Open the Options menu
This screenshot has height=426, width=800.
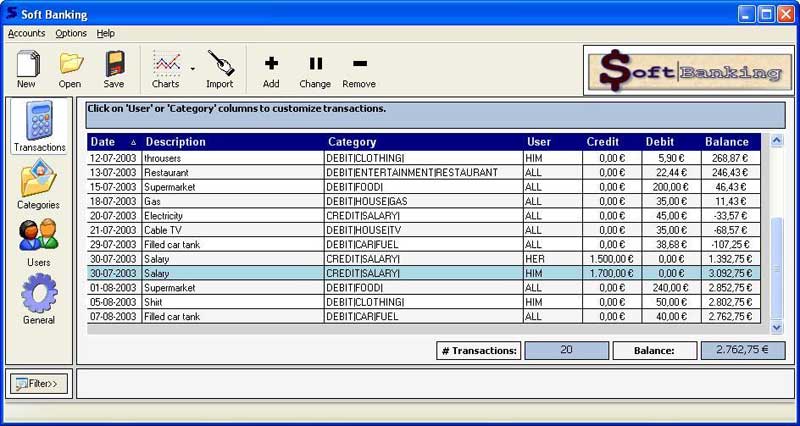(x=71, y=33)
